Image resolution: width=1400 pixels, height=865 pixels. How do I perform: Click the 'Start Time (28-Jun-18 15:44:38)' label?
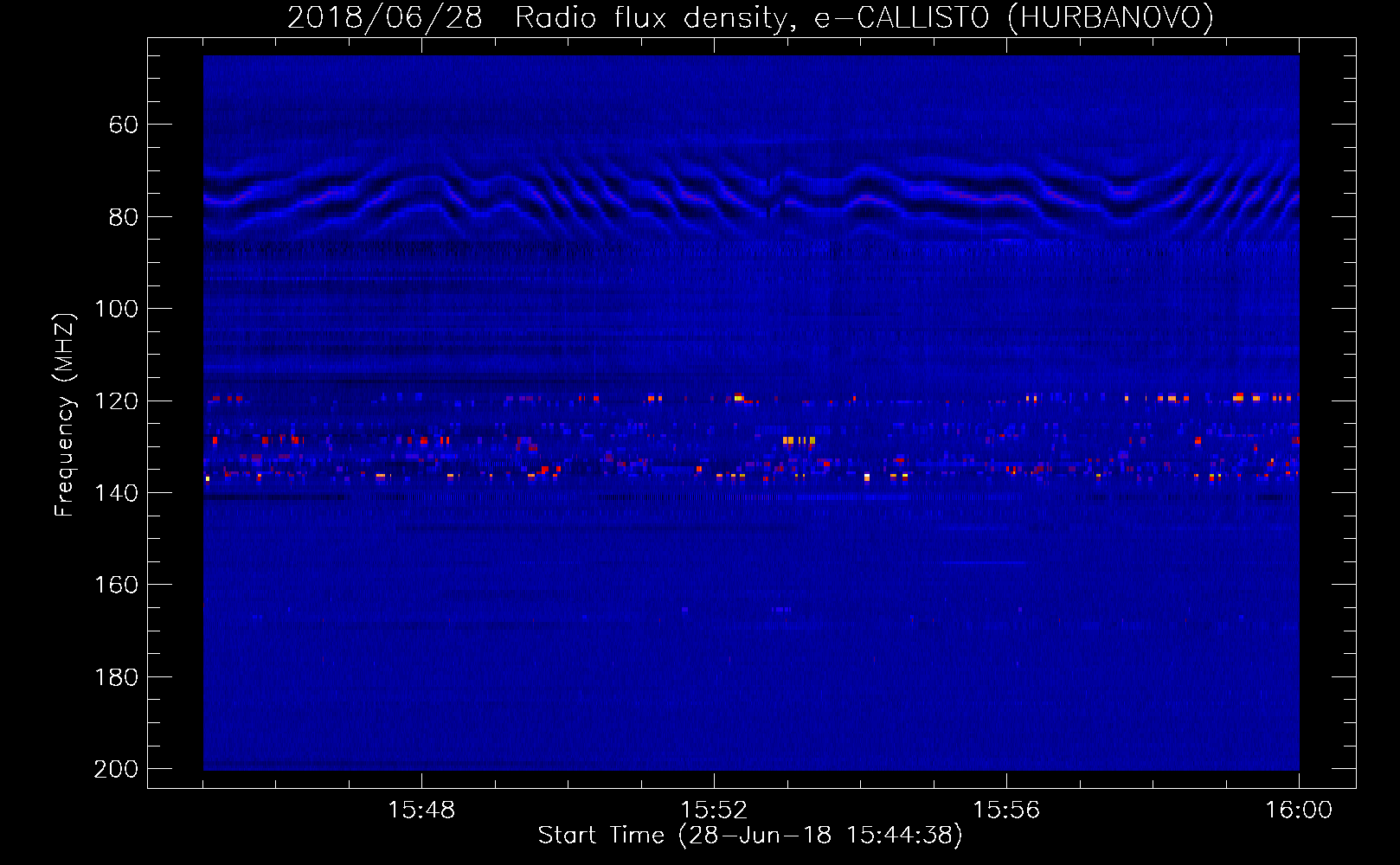pos(750,836)
